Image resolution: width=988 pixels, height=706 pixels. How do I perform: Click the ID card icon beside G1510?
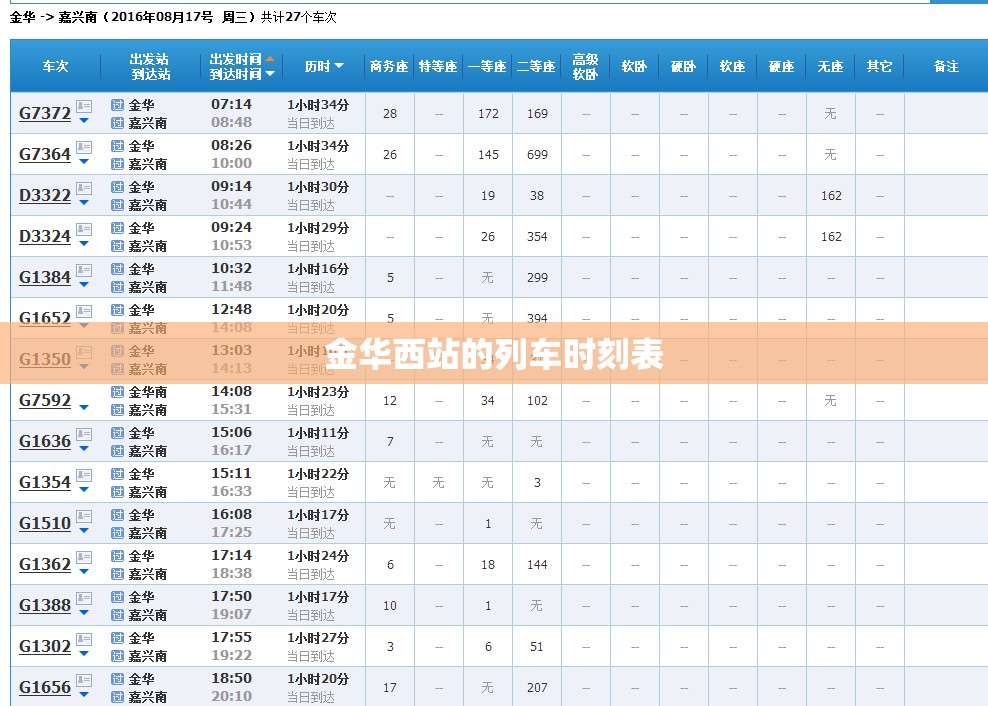(84, 516)
